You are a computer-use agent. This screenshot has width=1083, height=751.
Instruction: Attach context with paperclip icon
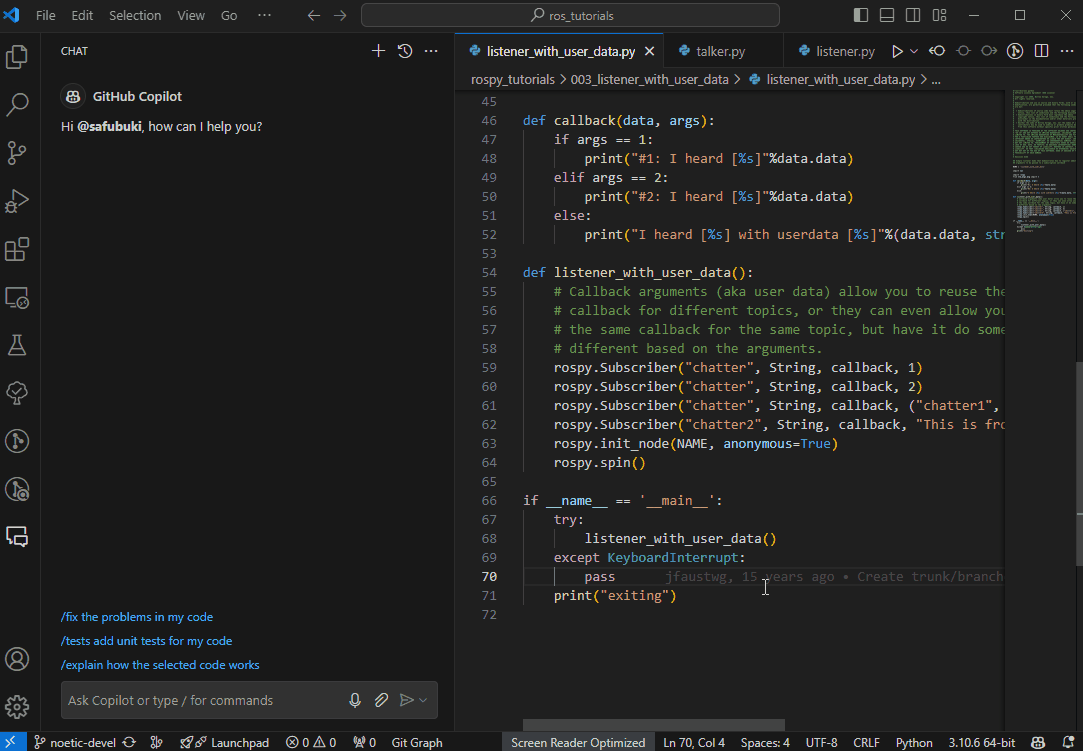(x=381, y=700)
